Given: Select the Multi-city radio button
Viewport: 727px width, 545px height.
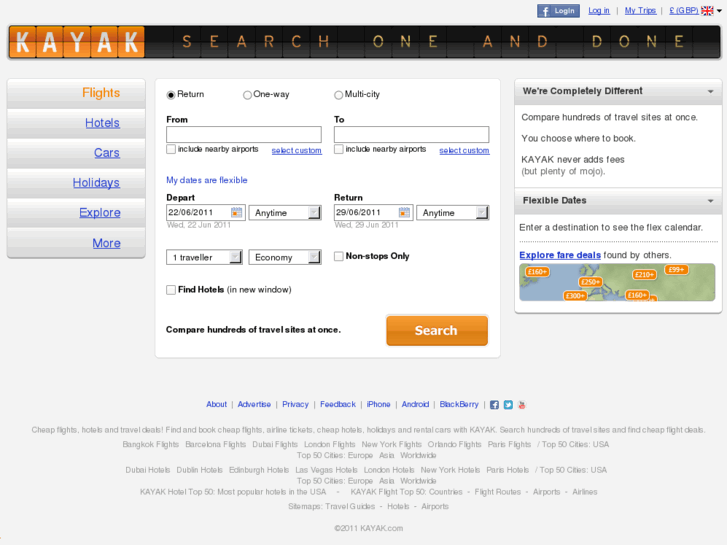Looking at the screenshot, I should [338, 95].
